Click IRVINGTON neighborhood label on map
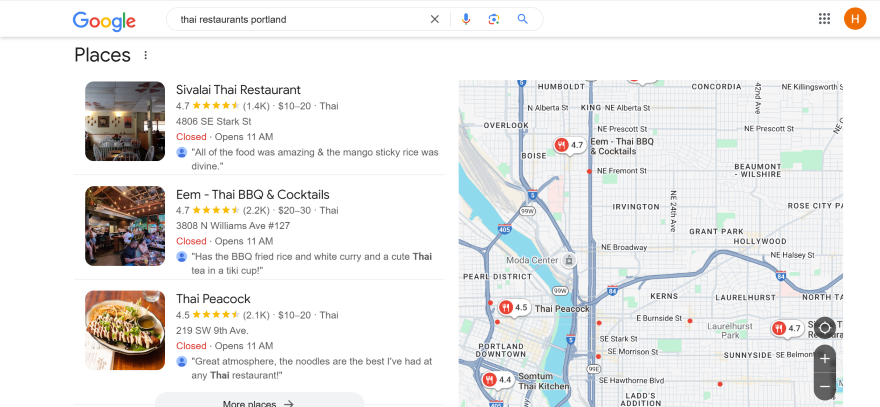The image size is (880, 407). point(636,207)
